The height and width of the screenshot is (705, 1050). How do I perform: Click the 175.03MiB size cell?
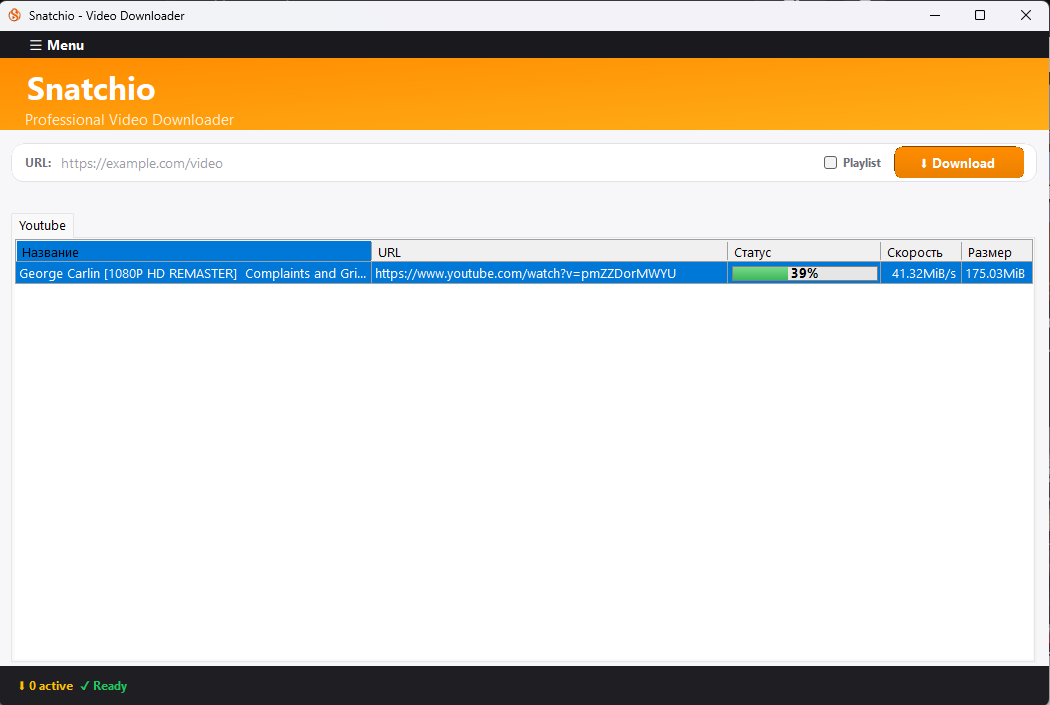995,273
